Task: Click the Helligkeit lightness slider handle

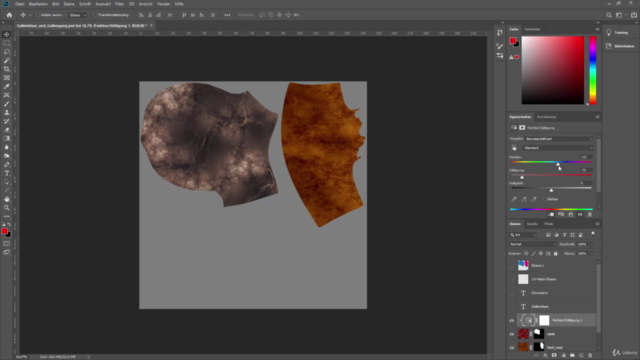Action: click(x=551, y=190)
